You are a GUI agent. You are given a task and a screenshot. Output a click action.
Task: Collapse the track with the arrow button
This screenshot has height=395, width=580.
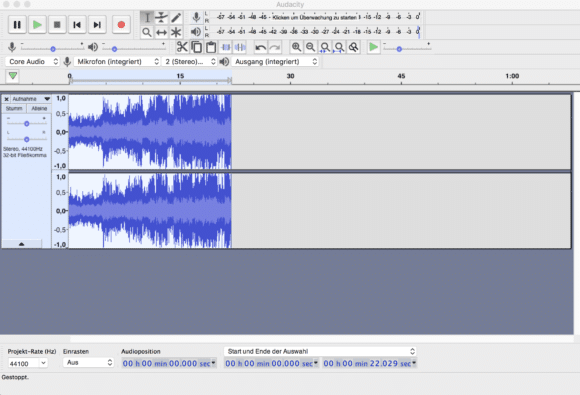(21, 244)
